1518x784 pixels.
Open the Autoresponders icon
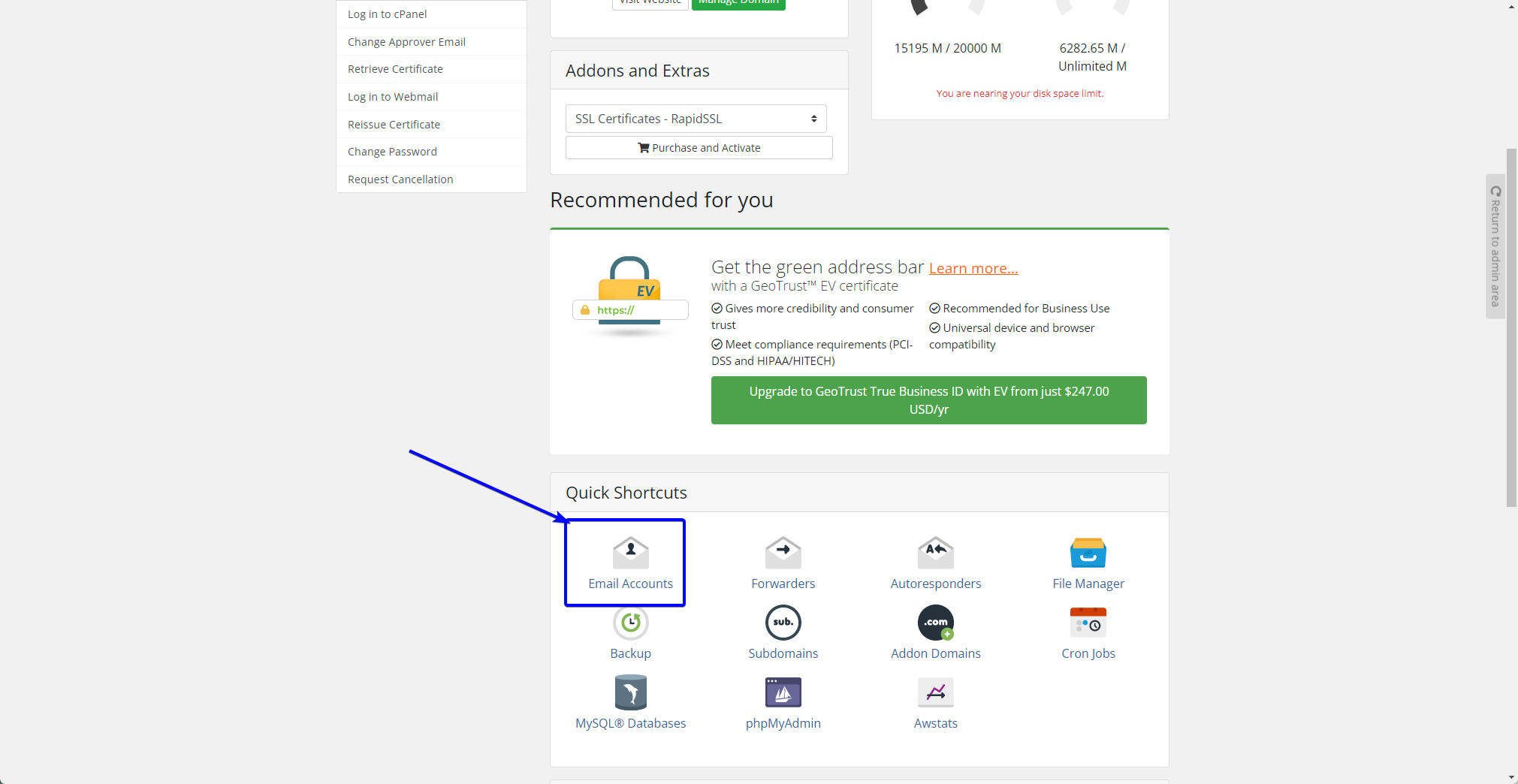coord(935,553)
